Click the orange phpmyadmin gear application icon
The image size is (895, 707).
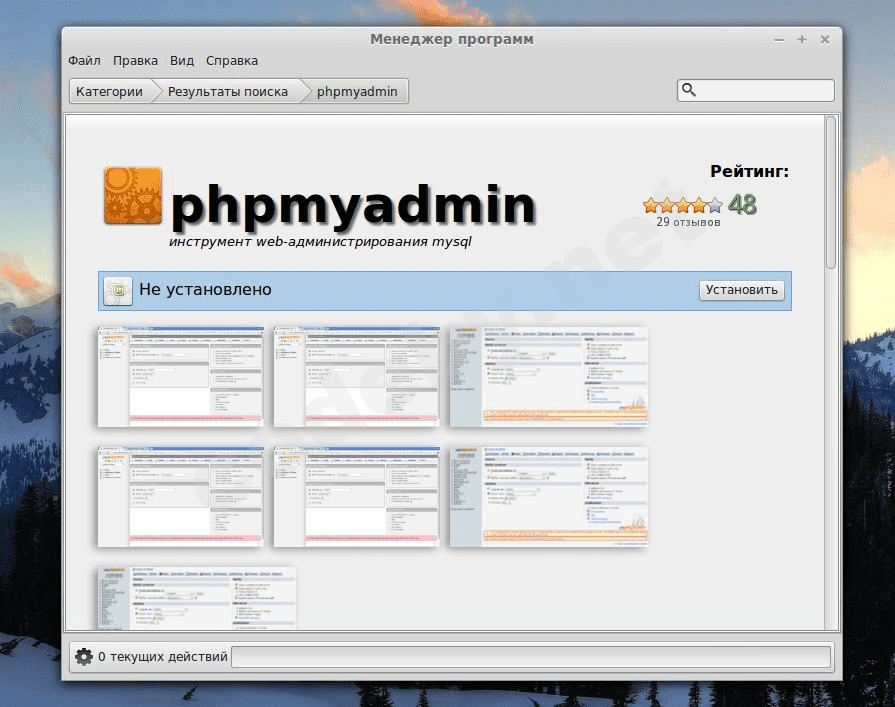click(132, 196)
